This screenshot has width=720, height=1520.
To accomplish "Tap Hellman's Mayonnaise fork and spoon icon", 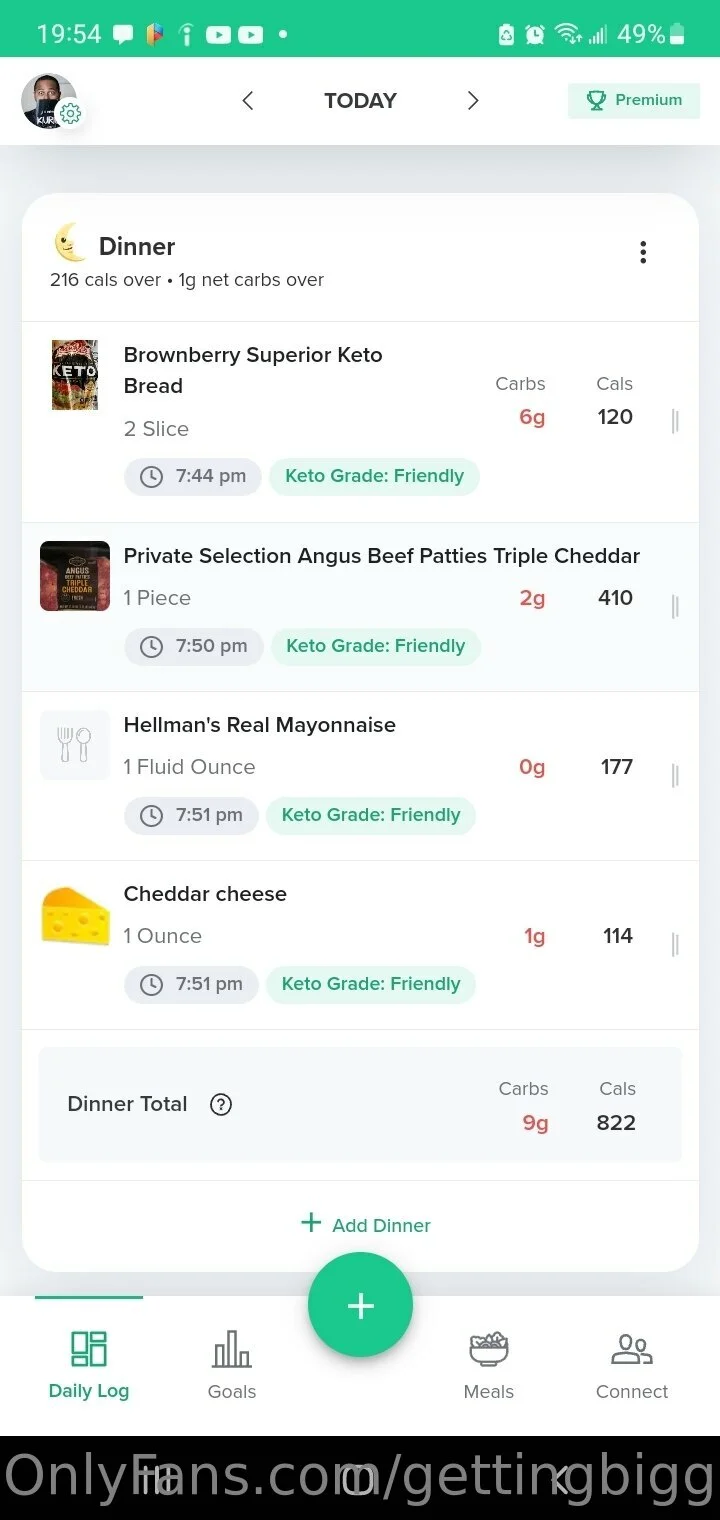I will pos(75,745).
